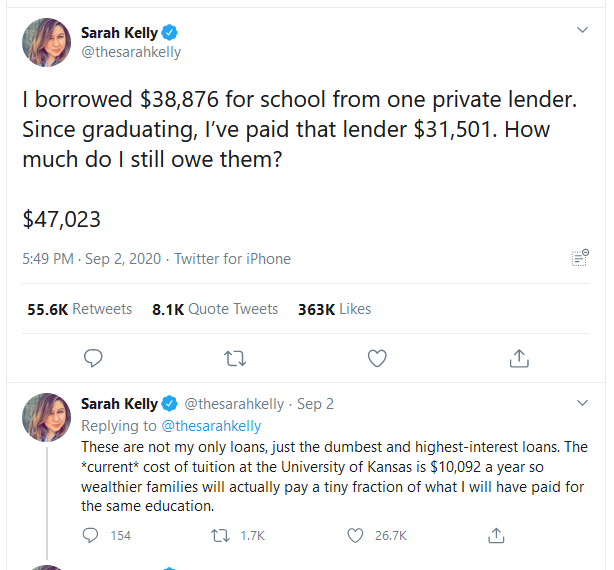Open the 8.1K Quote Tweets list
614x570 pixels.
click(215, 309)
